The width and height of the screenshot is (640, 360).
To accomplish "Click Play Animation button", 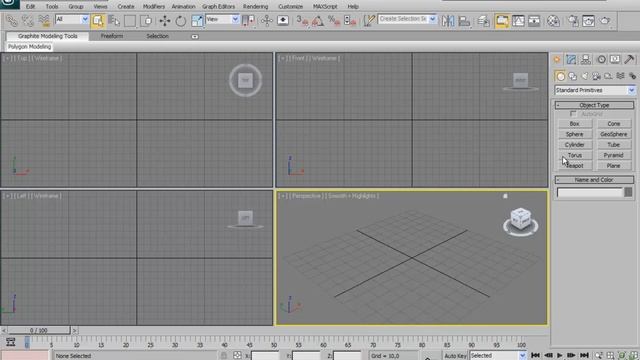I will (x=560, y=356).
